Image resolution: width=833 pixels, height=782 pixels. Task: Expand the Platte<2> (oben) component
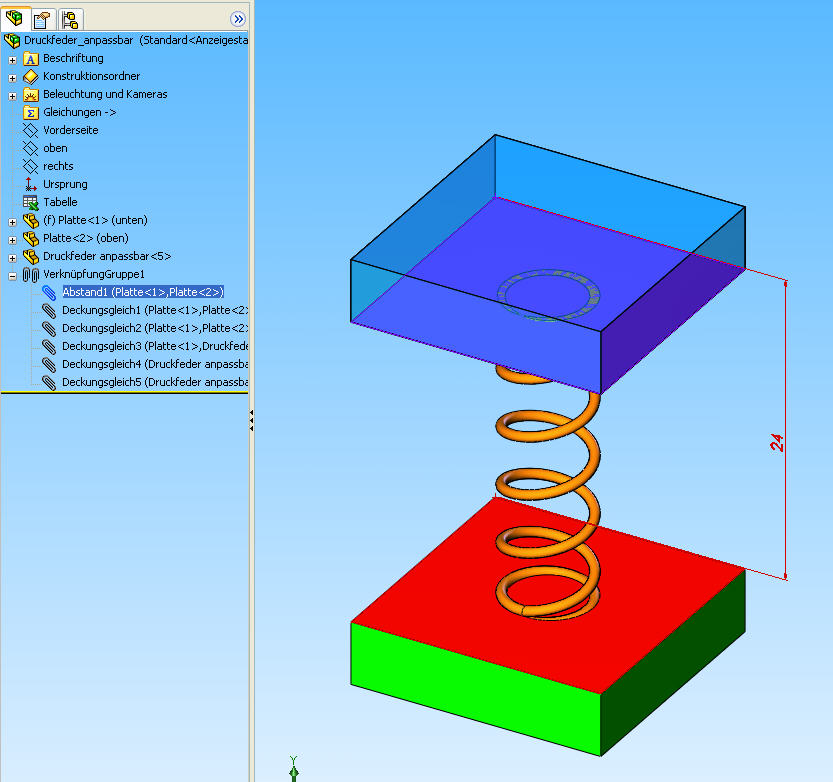12,240
